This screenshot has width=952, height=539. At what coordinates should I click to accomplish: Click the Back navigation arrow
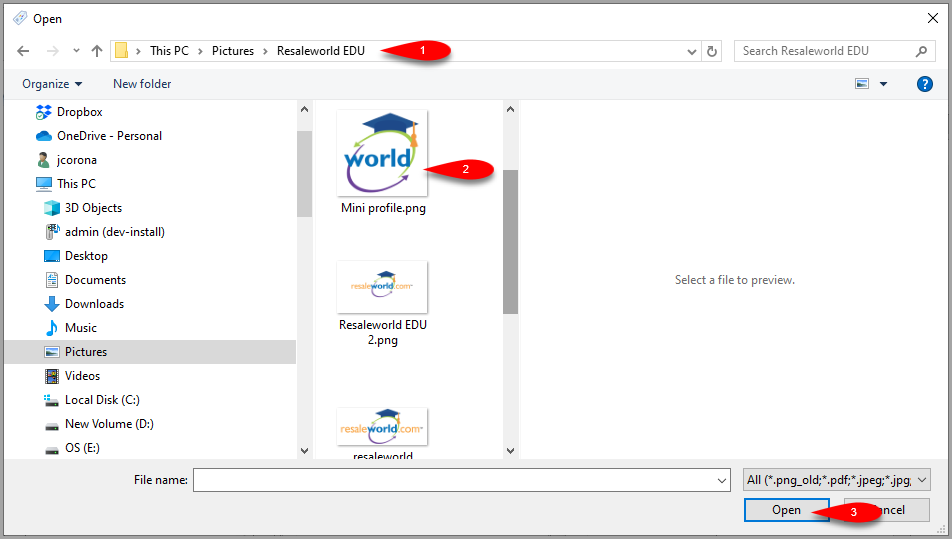click(23, 51)
